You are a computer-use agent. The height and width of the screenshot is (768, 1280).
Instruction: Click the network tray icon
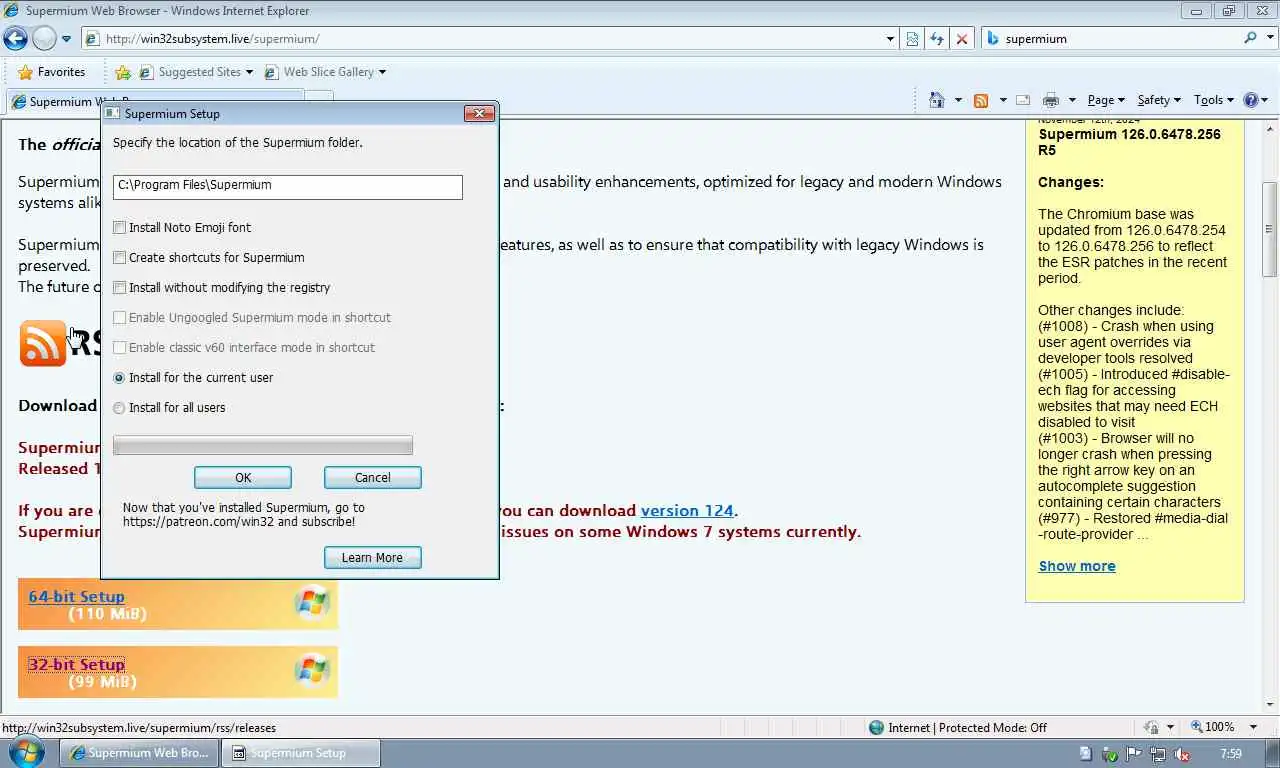(x=1158, y=754)
